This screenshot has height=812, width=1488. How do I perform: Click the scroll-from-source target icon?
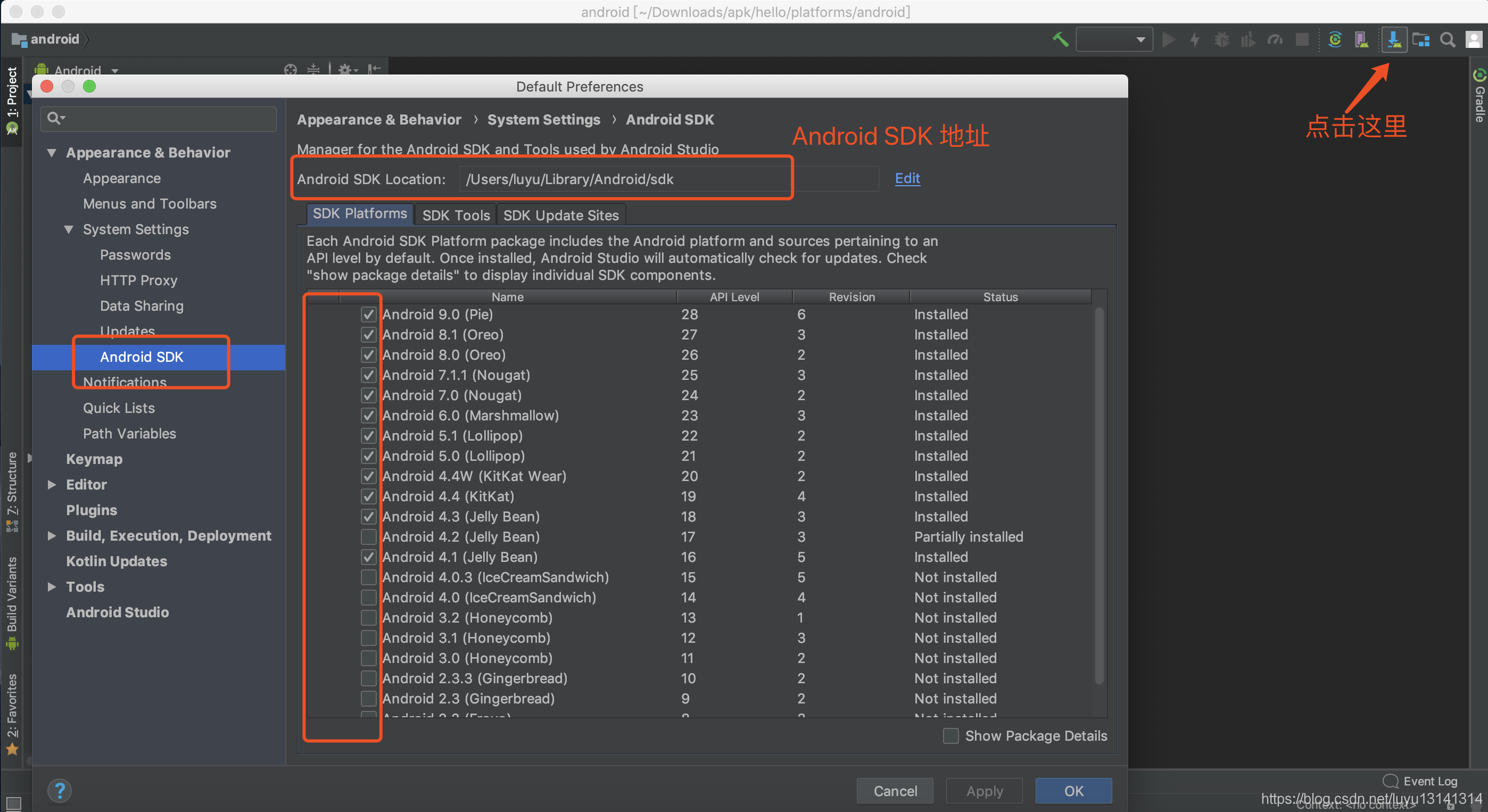click(291, 70)
